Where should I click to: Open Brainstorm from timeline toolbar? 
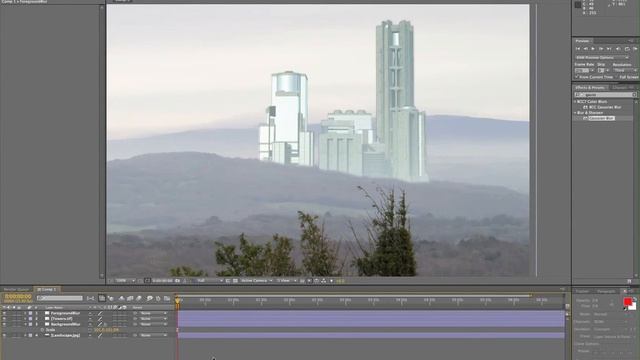[150, 298]
